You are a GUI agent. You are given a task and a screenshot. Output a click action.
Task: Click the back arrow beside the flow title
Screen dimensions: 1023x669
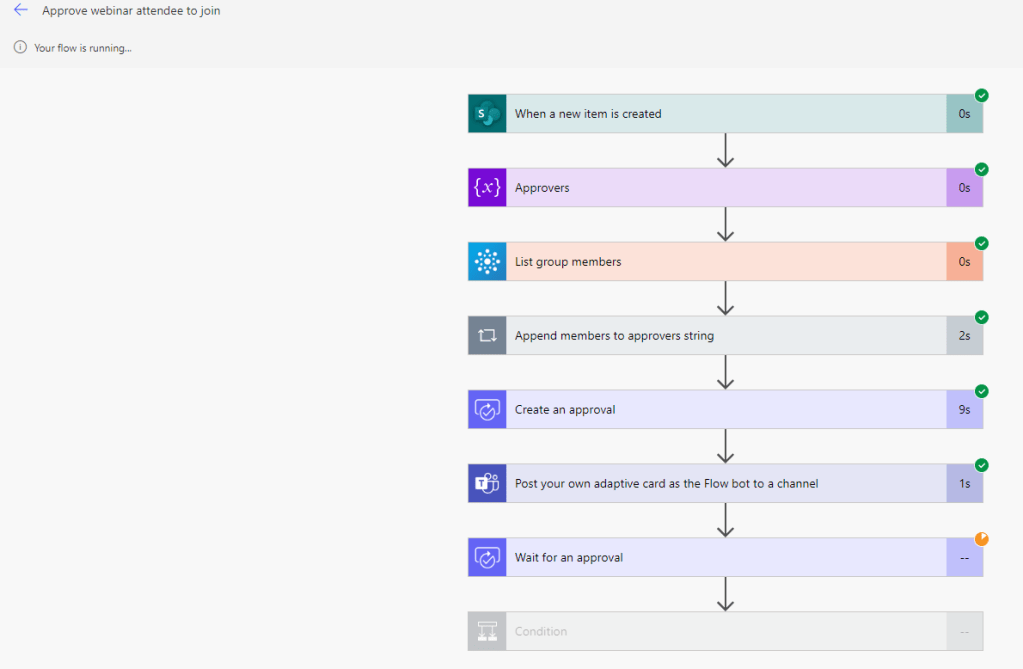[20, 10]
